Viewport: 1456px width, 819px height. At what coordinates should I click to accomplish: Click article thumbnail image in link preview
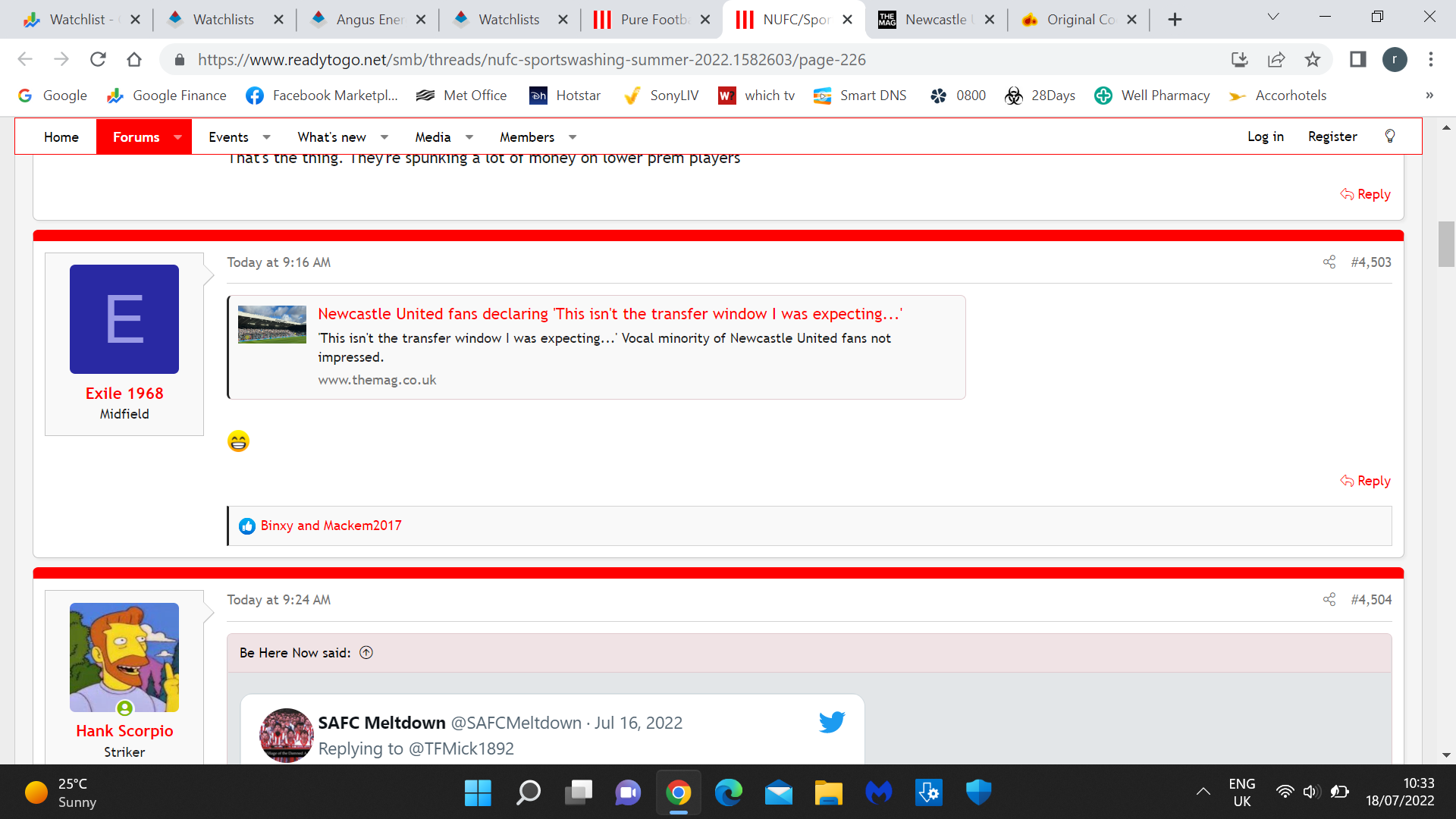[x=272, y=325]
